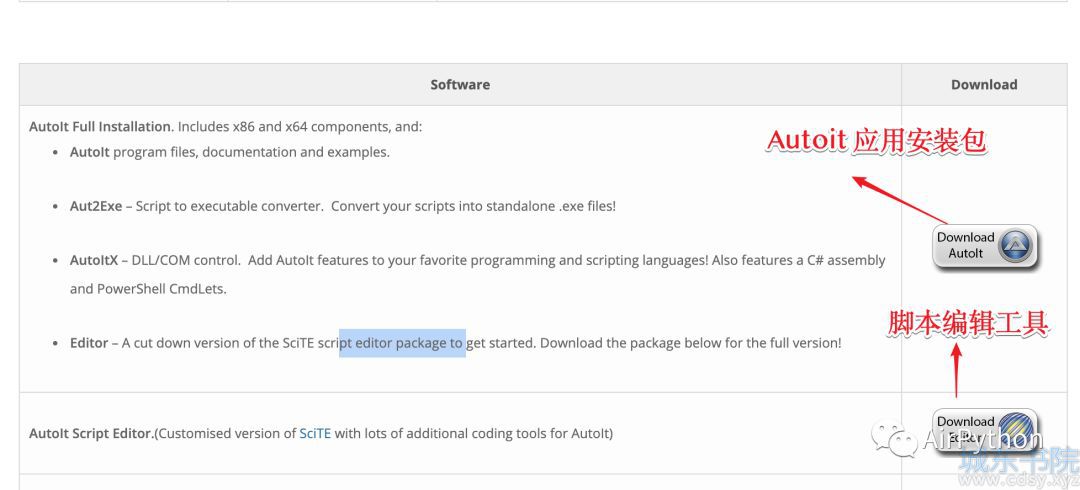The width and height of the screenshot is (1080, 490).
Task: Click the red upward arrow above Download Editor
Action: point(956,369)
